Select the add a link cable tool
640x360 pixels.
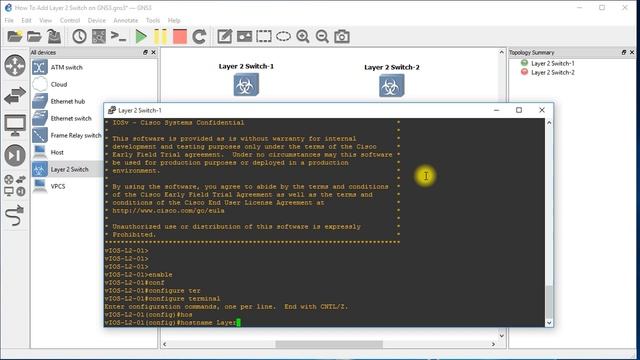click(x=15, y=216)
